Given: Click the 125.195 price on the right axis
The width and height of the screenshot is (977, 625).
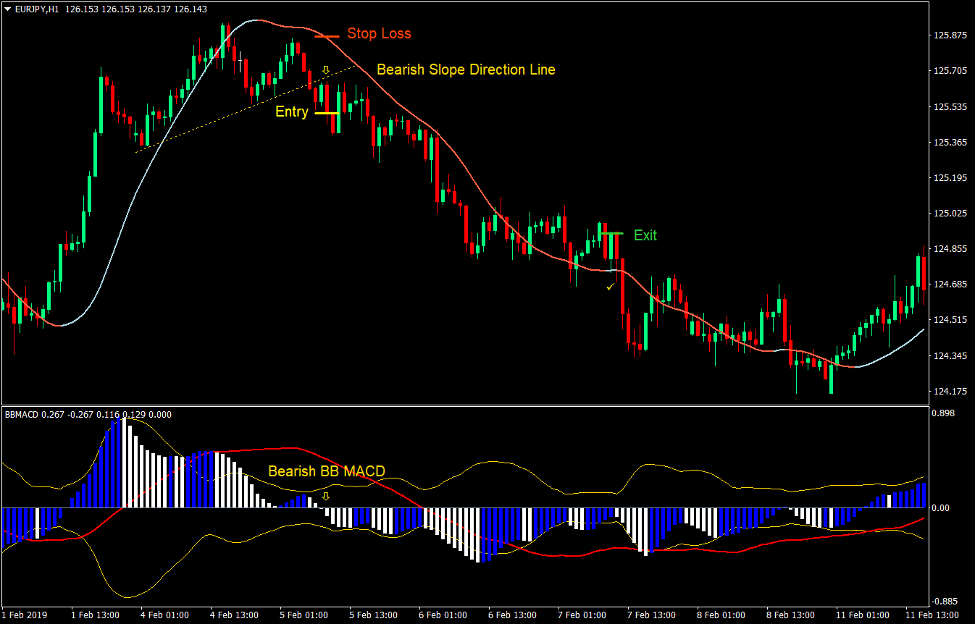Looking at the screenshot, I should click(950, 178).
